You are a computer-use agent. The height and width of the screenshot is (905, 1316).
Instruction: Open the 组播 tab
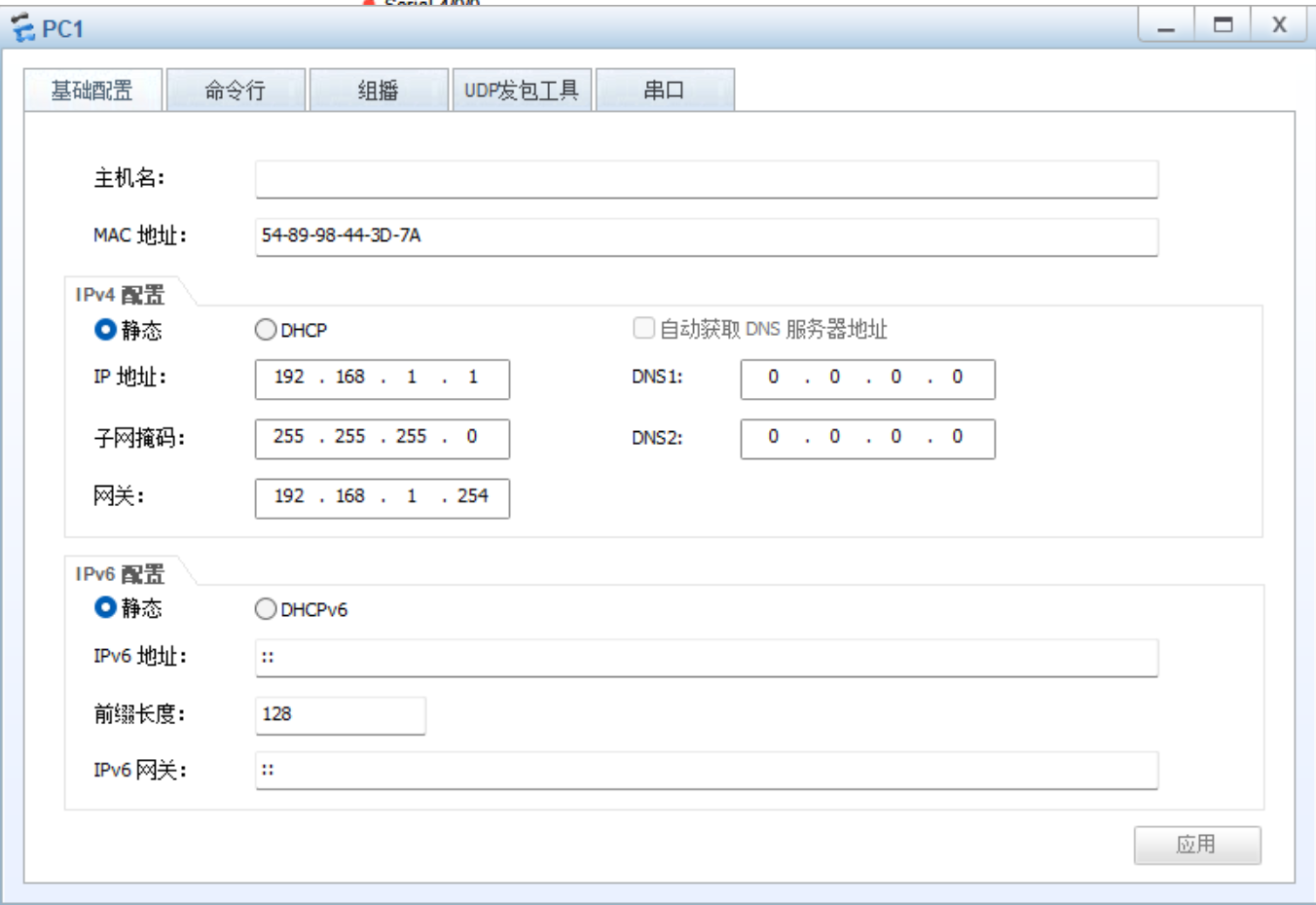[379, 90]
